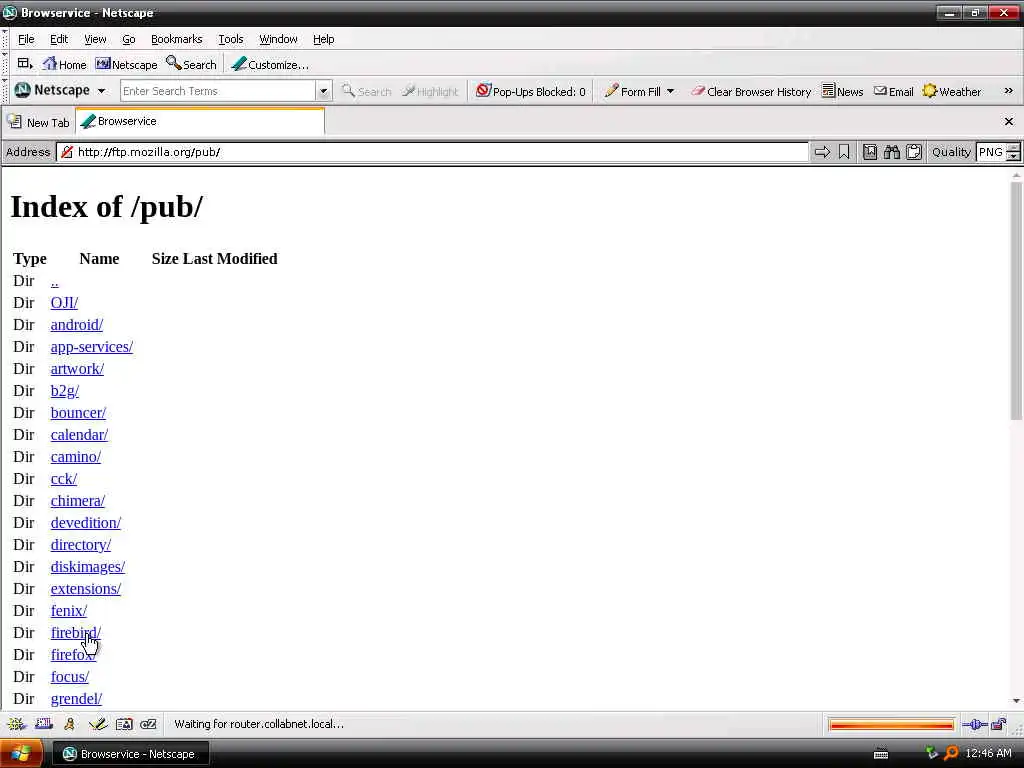Viewport: 1024px width, 768px height.
Task: Click the Composer pen icon in status bar
Action: [x=97, y=724]
